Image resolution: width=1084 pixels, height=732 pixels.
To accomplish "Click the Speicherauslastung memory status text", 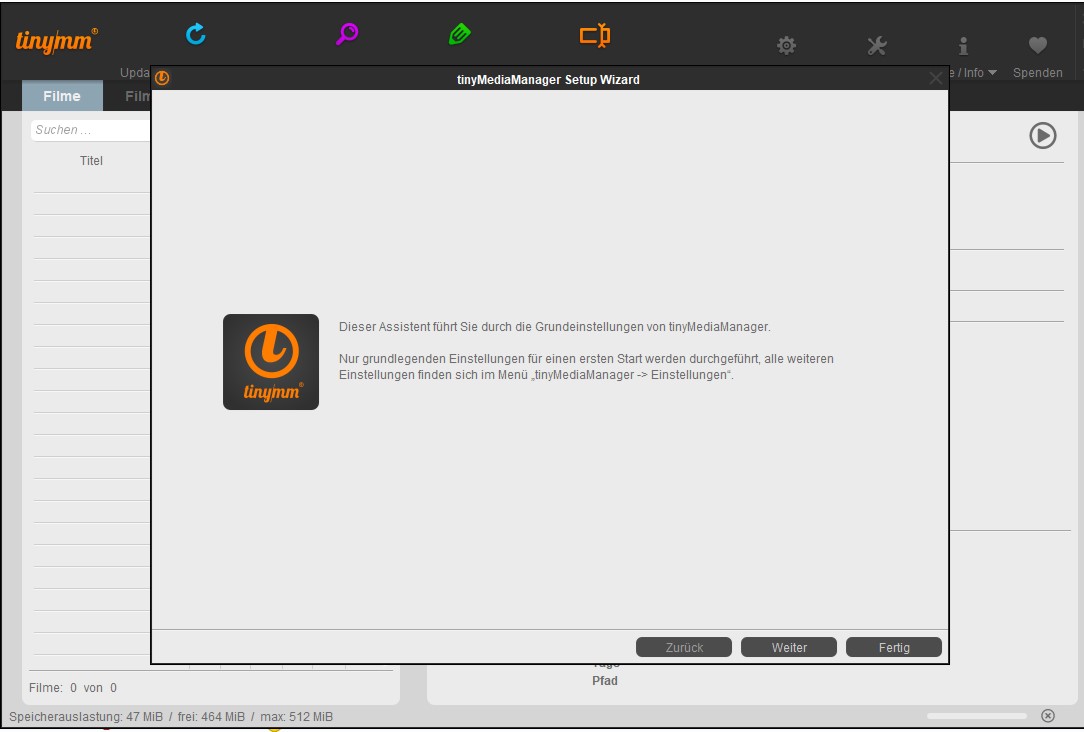I will [171, 717].
